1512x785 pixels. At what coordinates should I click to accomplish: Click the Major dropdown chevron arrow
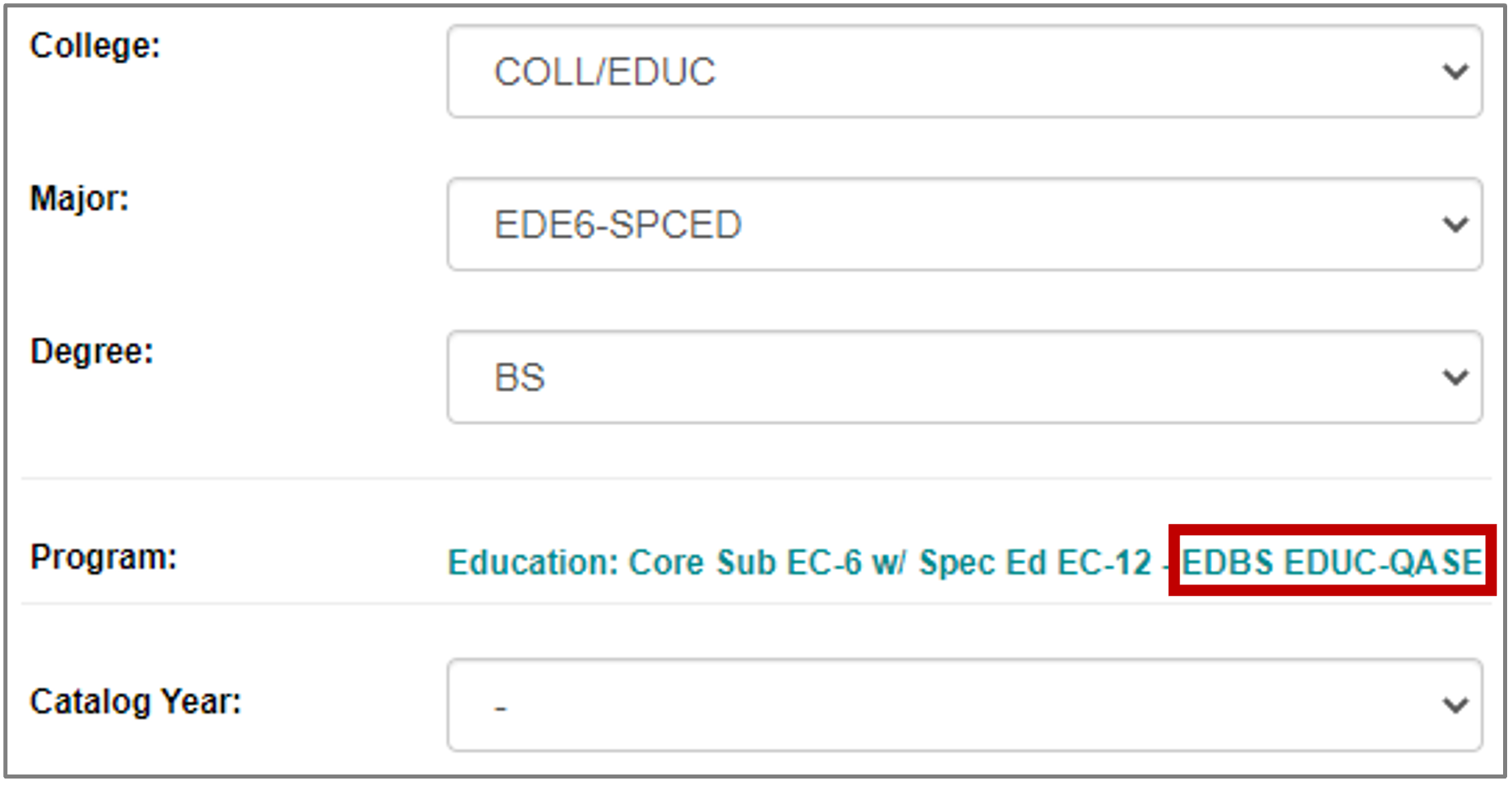(x=1455, y=224)
